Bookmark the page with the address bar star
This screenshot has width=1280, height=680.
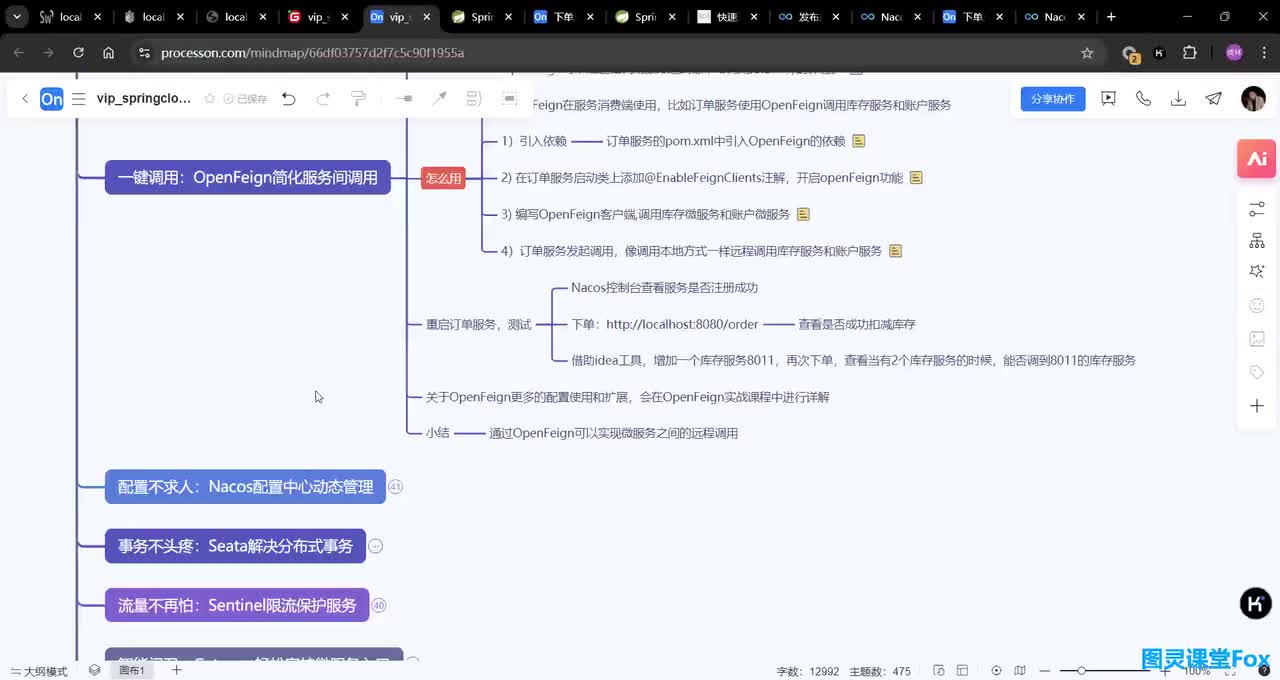(x=1087, y=53)
